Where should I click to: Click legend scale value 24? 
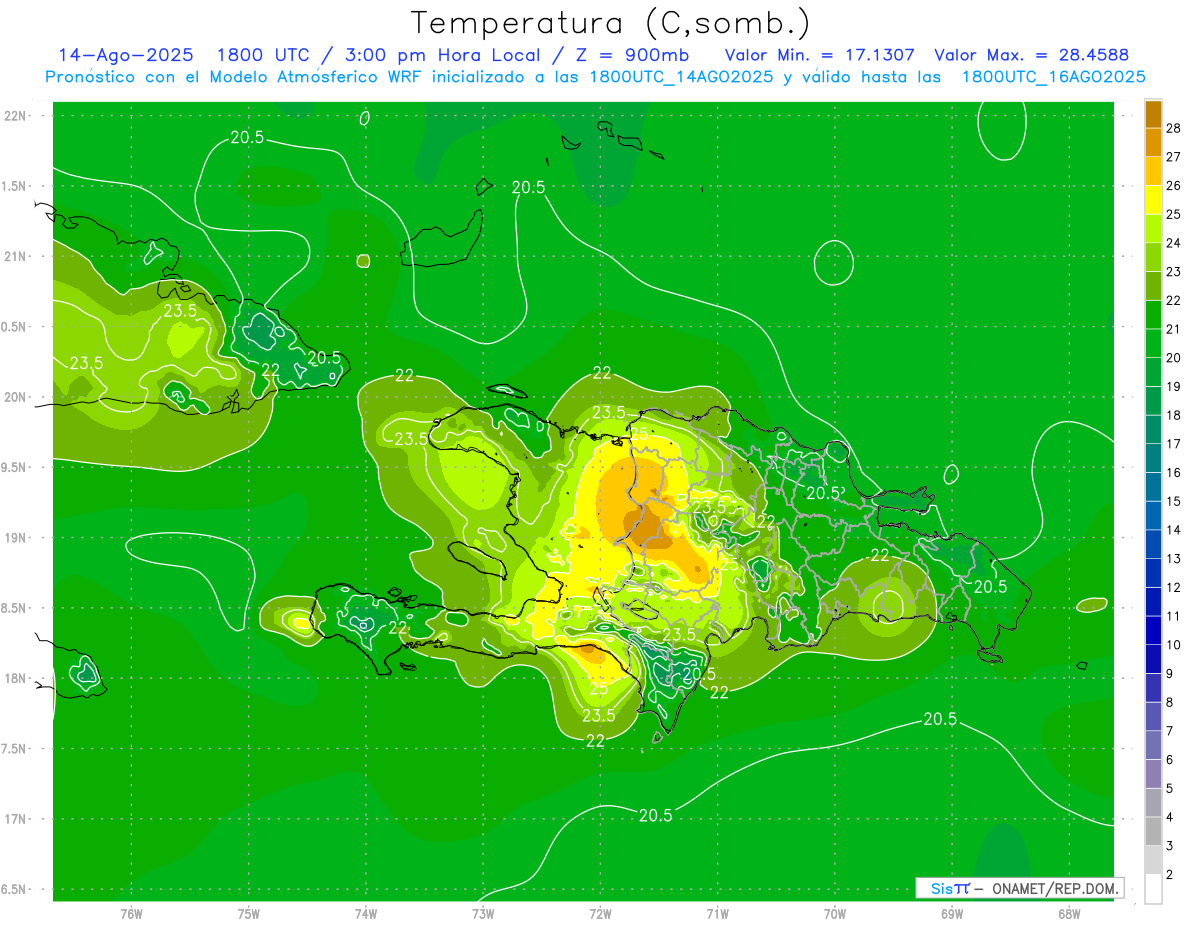[x=1174, y=243]
